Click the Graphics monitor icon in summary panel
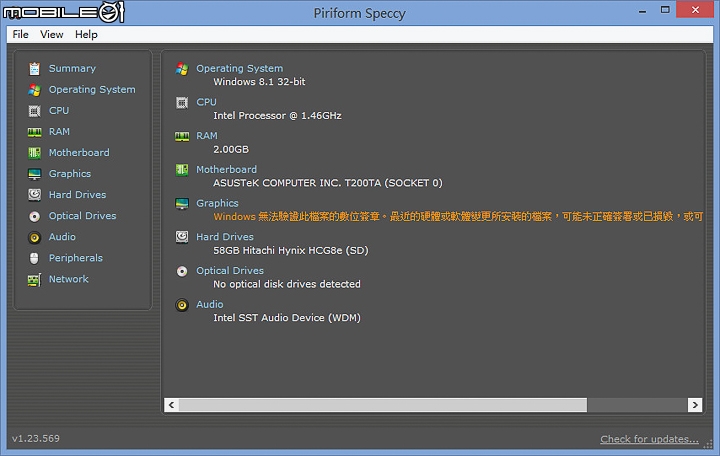The width and height of the screenshot is (720, 456). click(x=182, y=203)
